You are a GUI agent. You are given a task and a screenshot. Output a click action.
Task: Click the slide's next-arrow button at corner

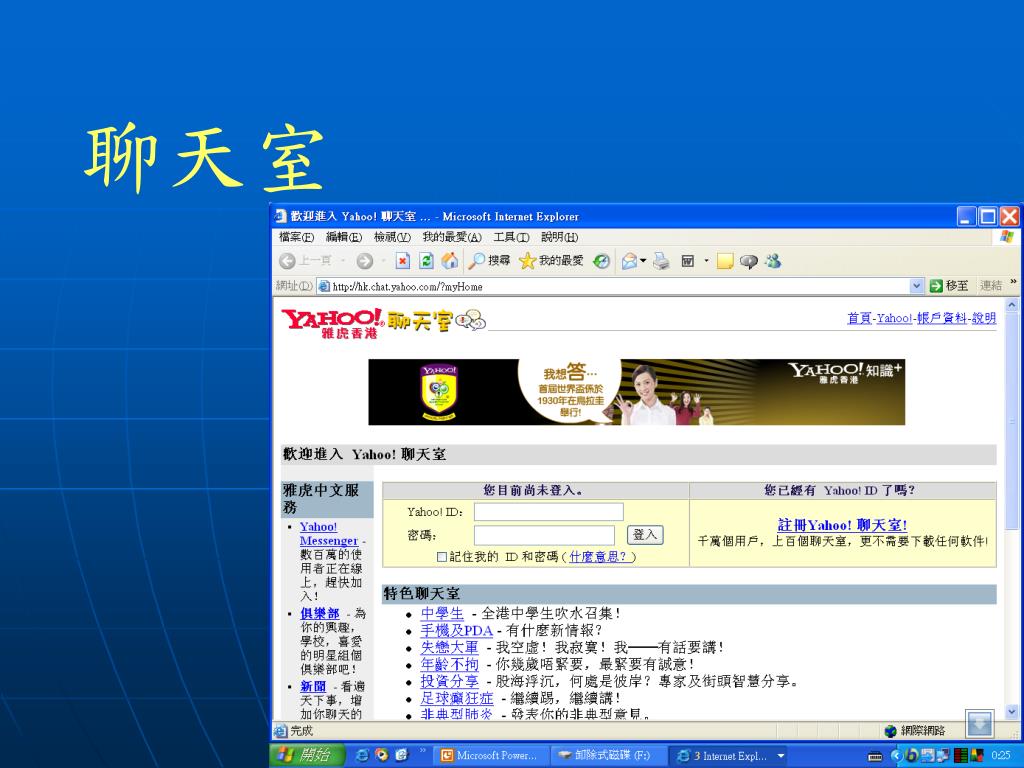pyautogui.click(x=980, y=723)
